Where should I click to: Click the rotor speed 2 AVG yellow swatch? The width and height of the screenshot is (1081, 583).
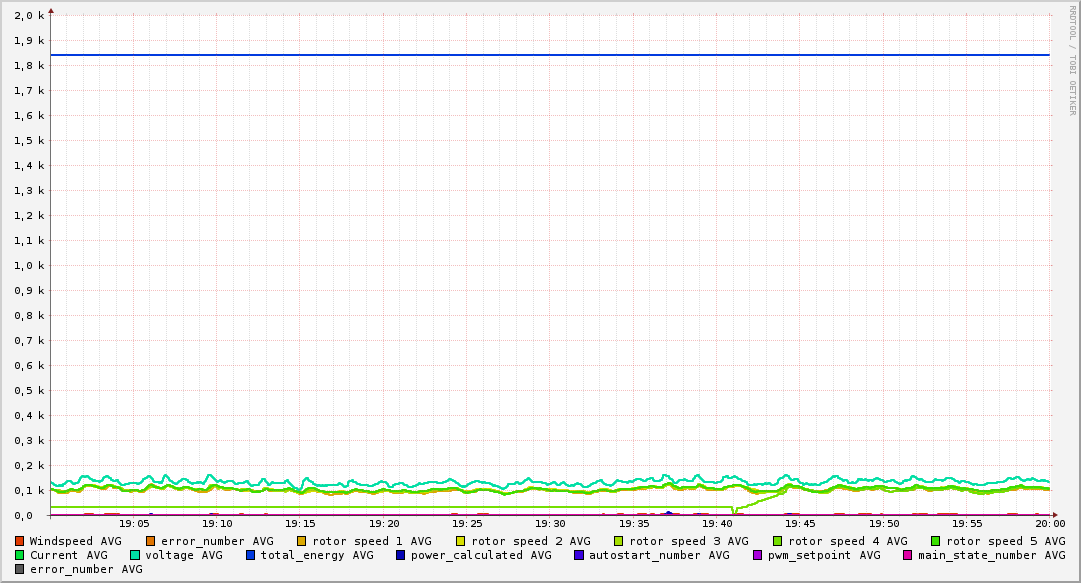pos(461,542)
